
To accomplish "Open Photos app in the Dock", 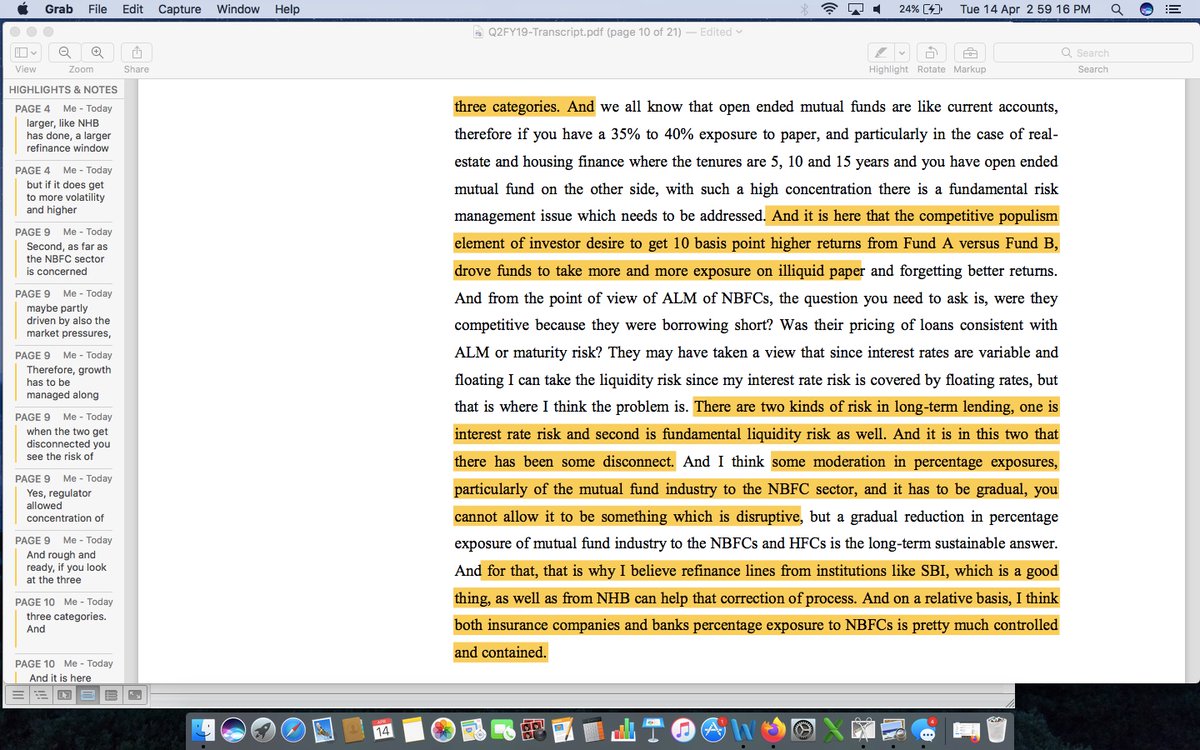I will coord(442,730).
